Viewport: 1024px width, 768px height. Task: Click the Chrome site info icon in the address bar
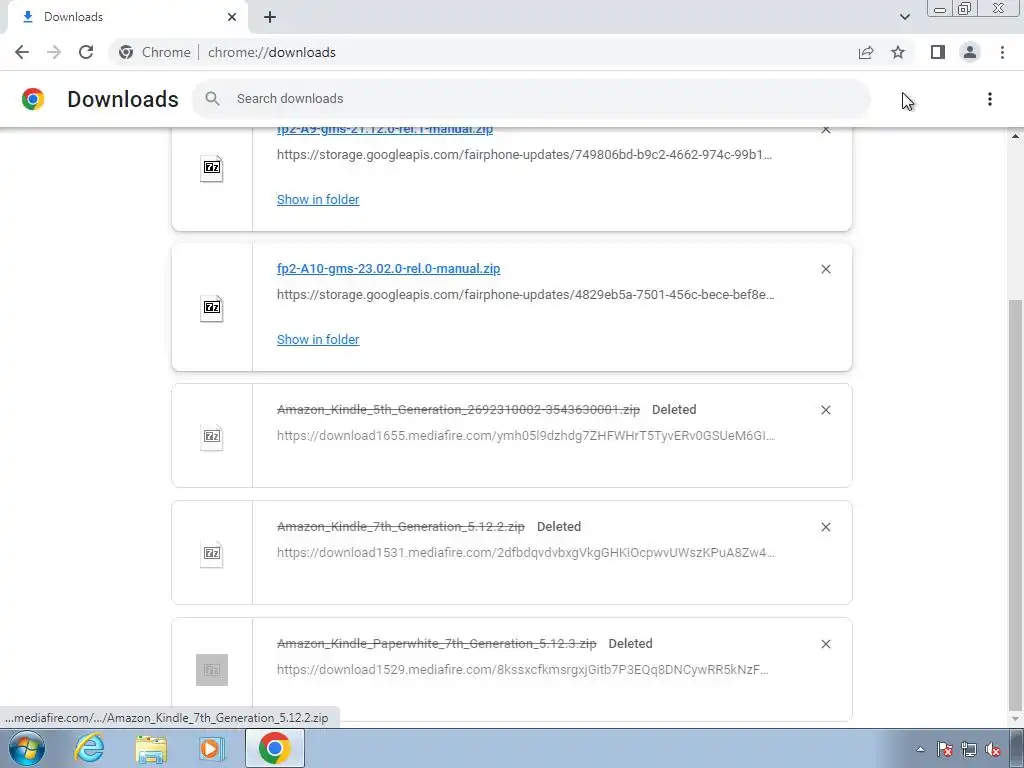click(126, 52)
